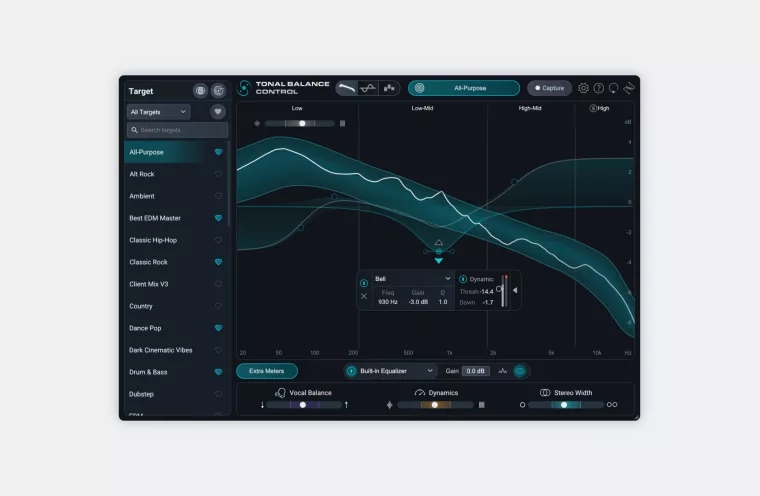The height and width of the screenshot is (496, 760).
Task: Select the Classic Rock target
Action: pyautogui.click(x=175, y=262)
